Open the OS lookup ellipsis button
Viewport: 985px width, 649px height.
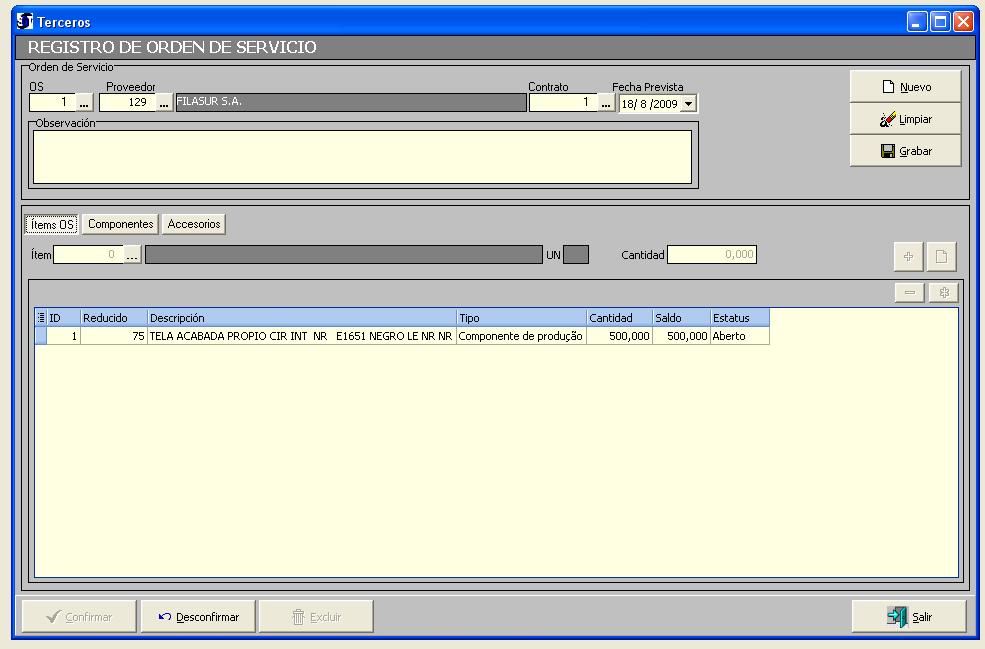tap(84, 103)
